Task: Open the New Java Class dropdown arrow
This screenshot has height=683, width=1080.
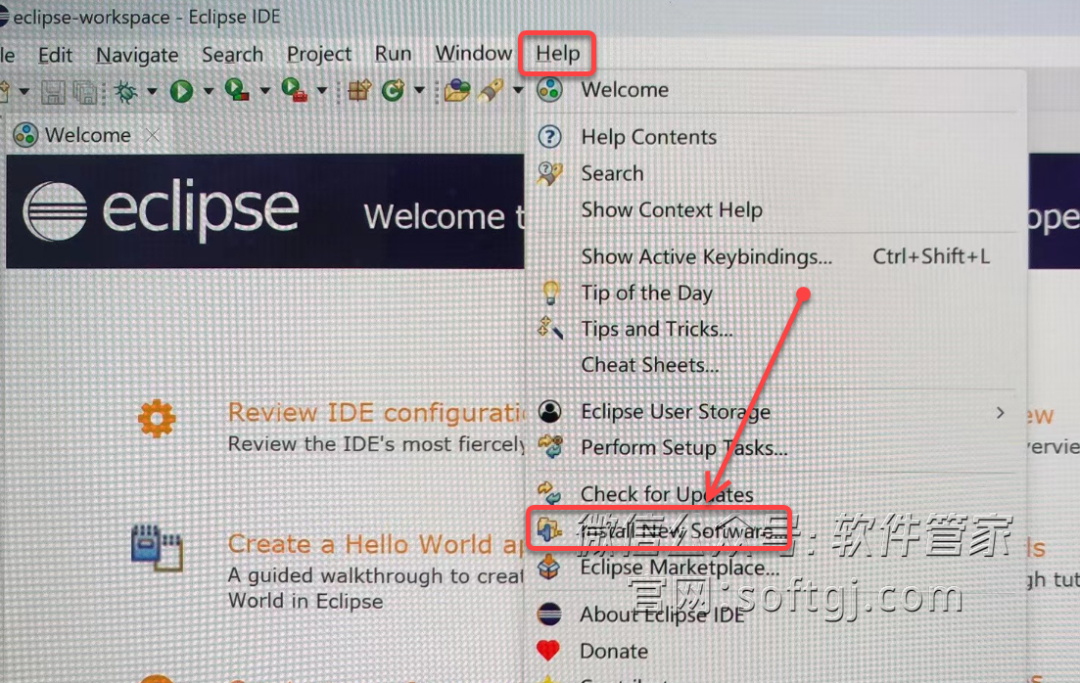Action: click(419, 90)
